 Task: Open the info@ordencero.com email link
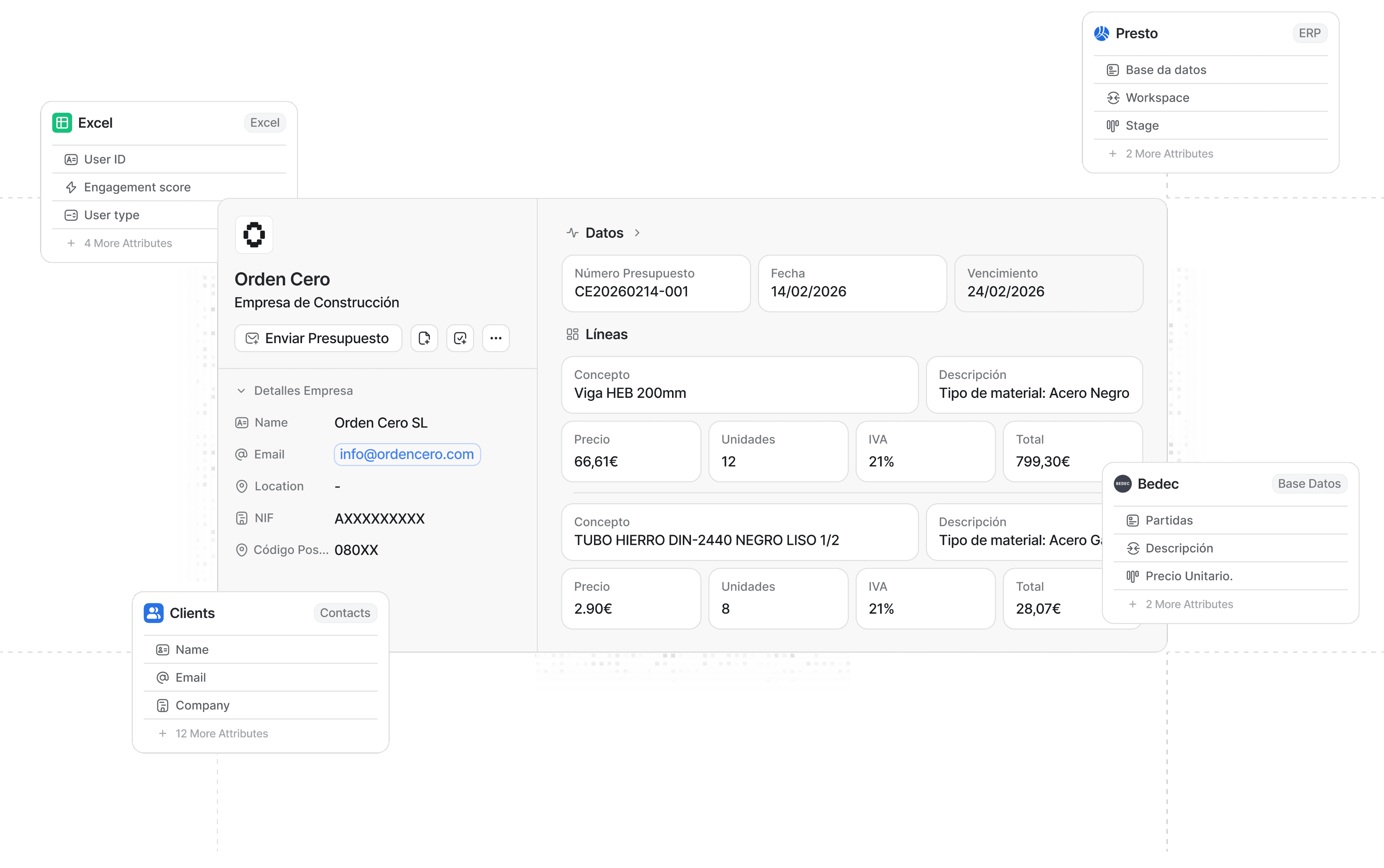tap(406, 454)
